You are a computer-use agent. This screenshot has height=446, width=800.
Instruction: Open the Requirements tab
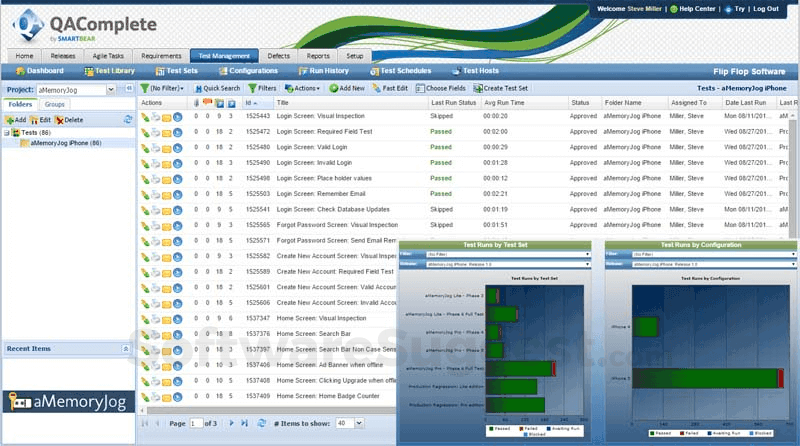tap(161, 56)
